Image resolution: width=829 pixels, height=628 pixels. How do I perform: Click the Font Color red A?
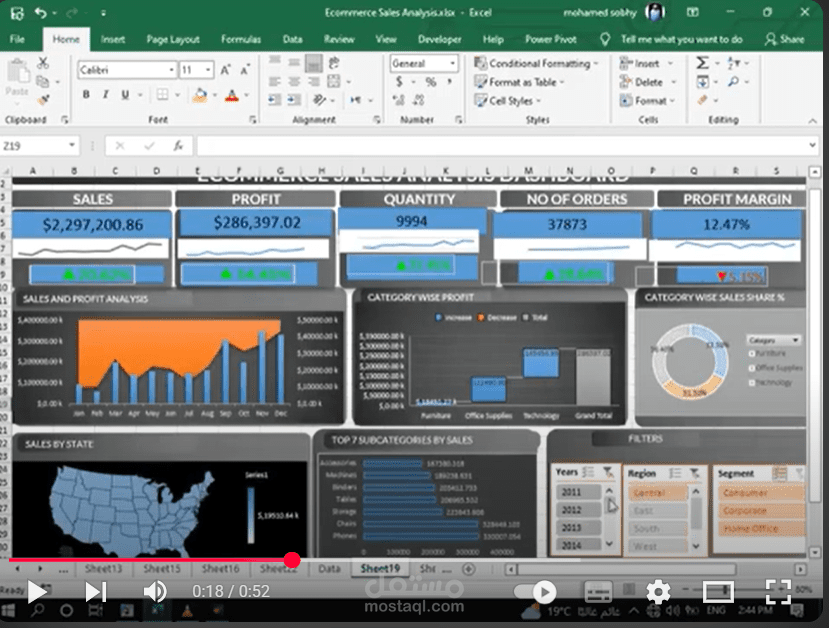(x=232, y=95)
